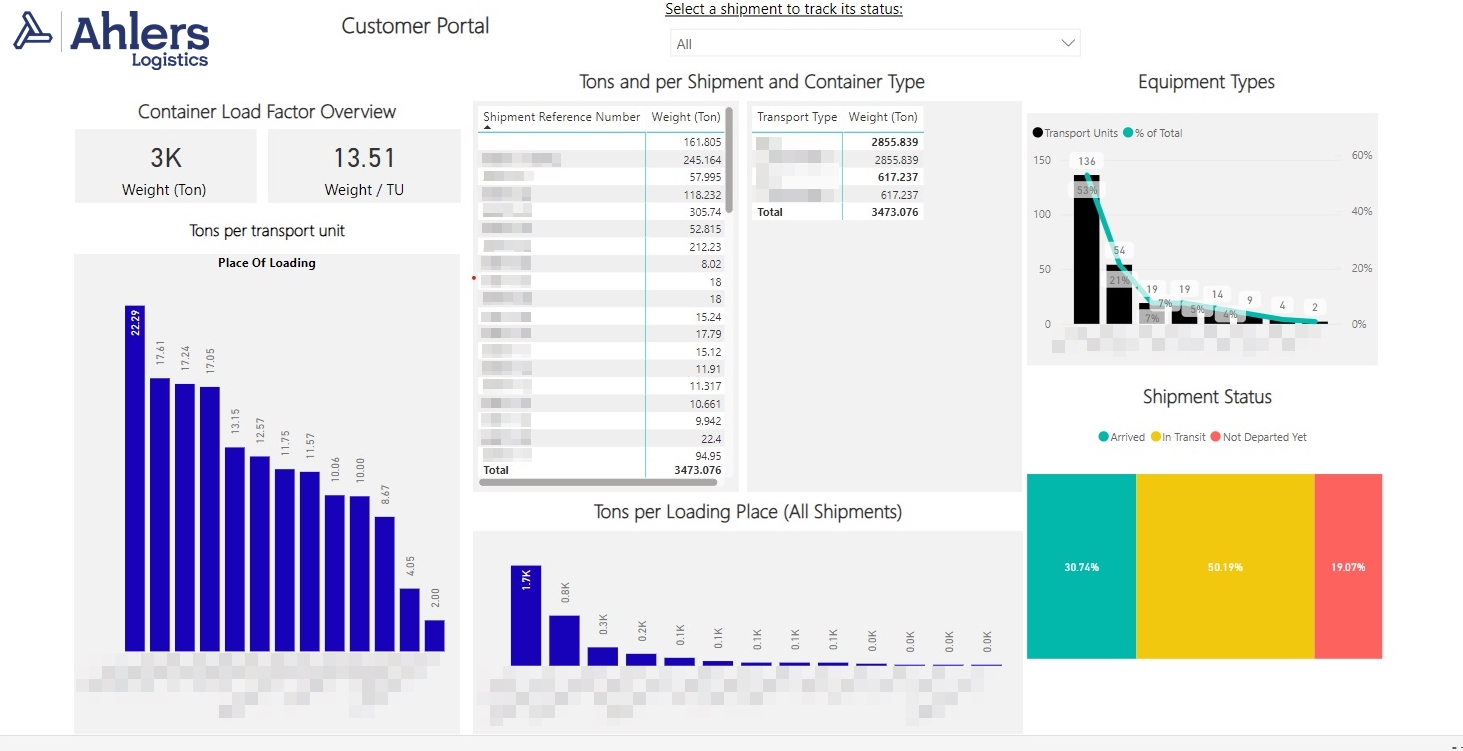
Task: Click the teal % of Total legend marker
Action: (1128, 133)
